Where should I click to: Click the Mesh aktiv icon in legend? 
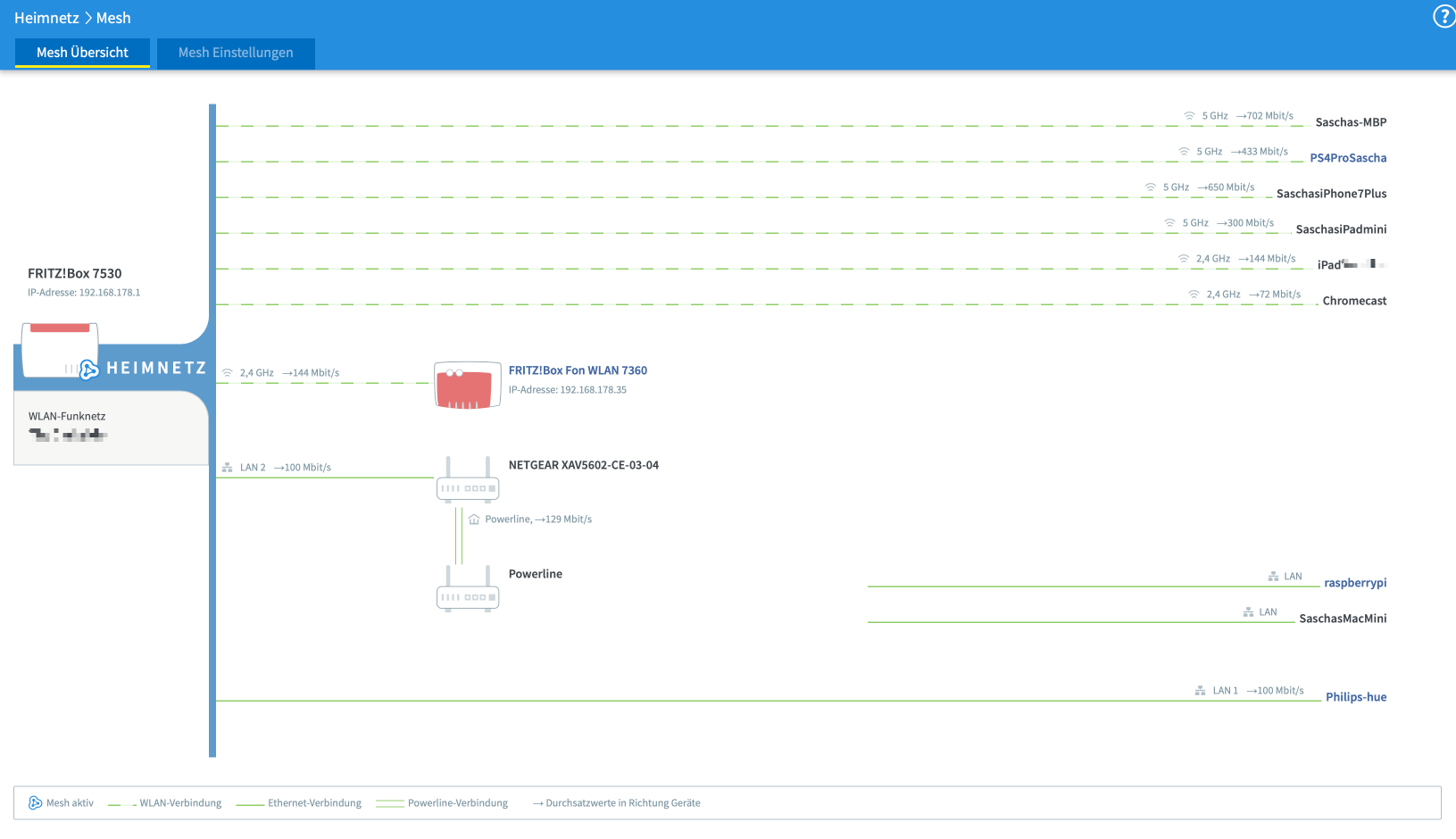coord(35,803)
